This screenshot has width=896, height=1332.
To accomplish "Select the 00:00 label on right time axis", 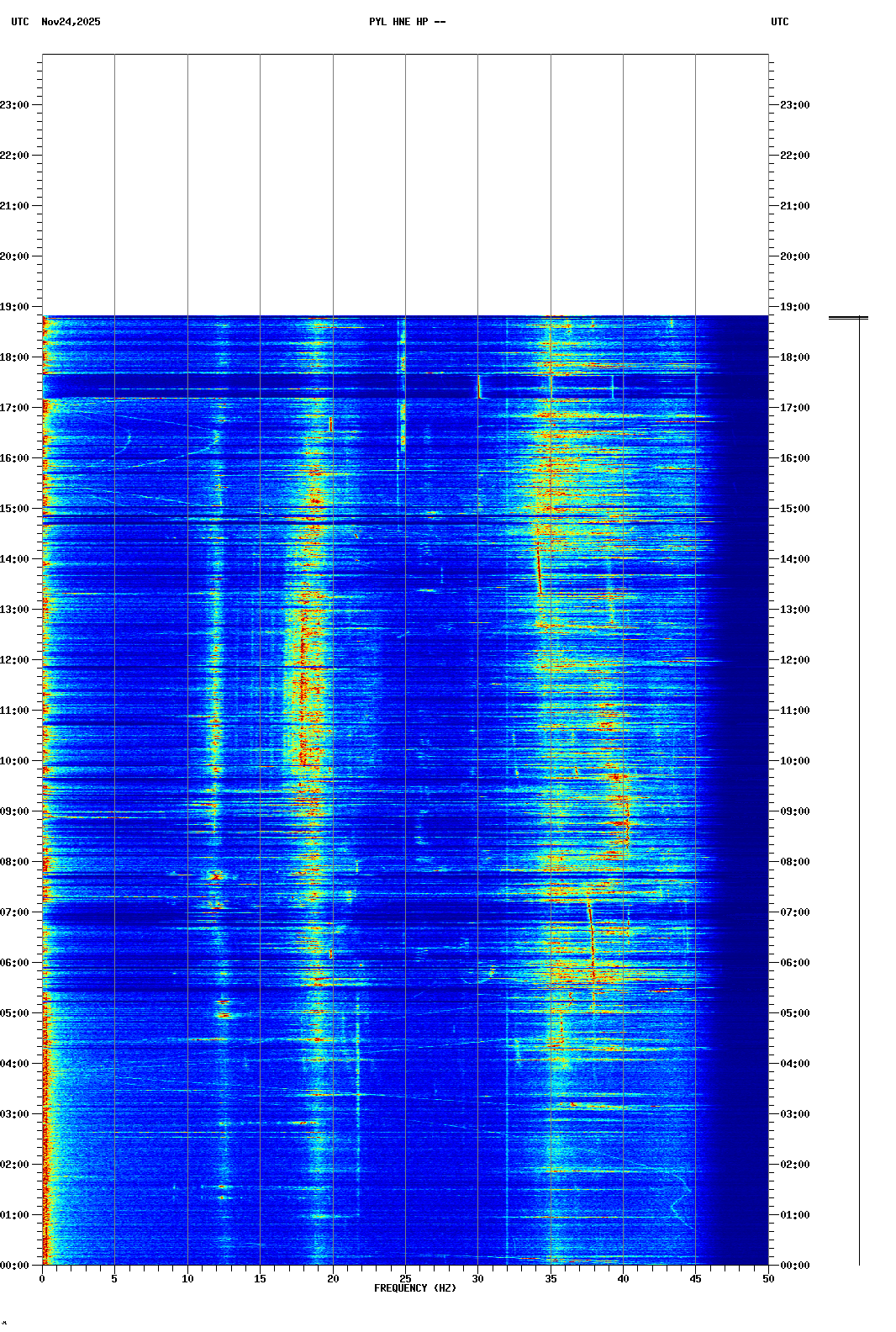I will [x=794, y=1266].
